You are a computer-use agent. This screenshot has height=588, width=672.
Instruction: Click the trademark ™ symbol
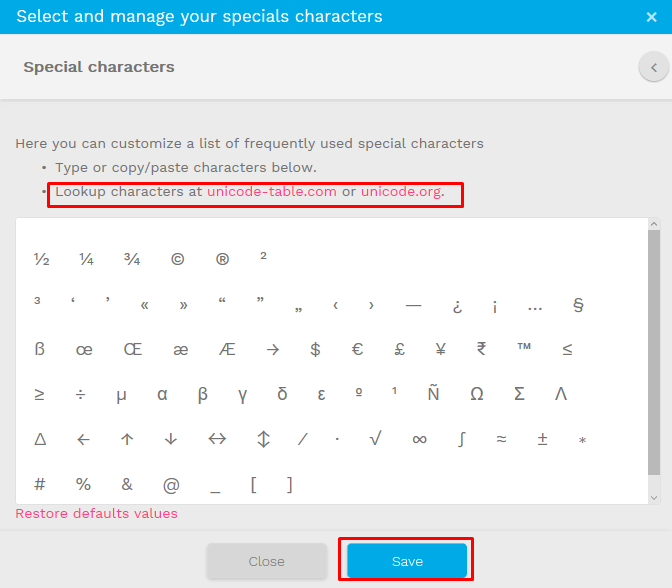pos(524,349)
